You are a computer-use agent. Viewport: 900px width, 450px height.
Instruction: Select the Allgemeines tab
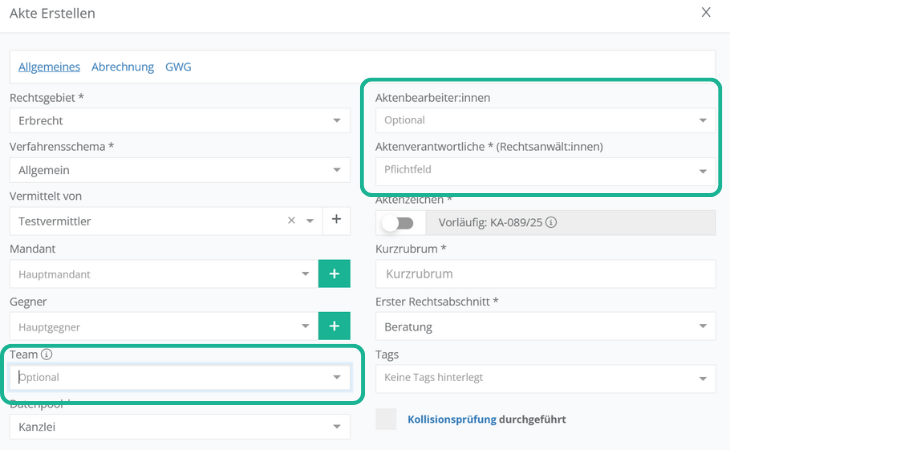coord(50,67)
